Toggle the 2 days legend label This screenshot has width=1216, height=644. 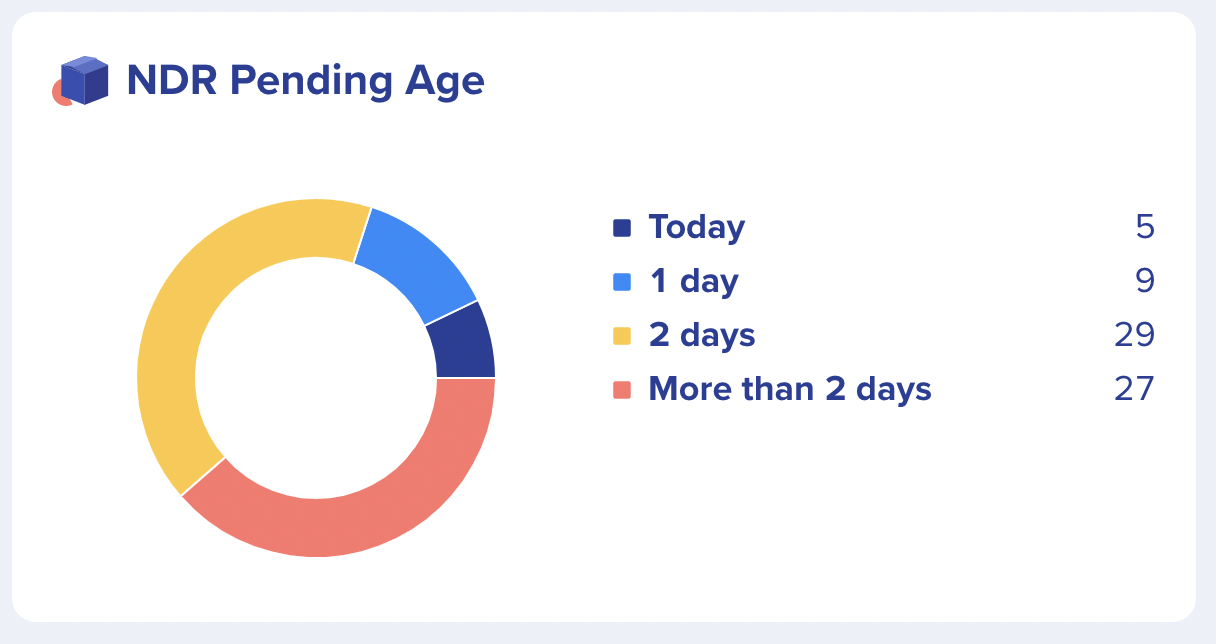pyautogui.click(x=701, y=335)
